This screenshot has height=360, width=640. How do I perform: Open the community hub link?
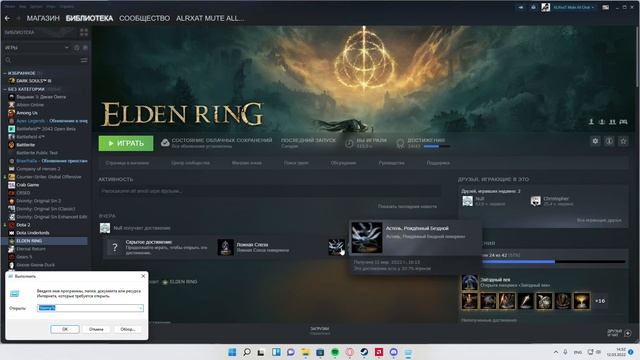coord(190,163)
